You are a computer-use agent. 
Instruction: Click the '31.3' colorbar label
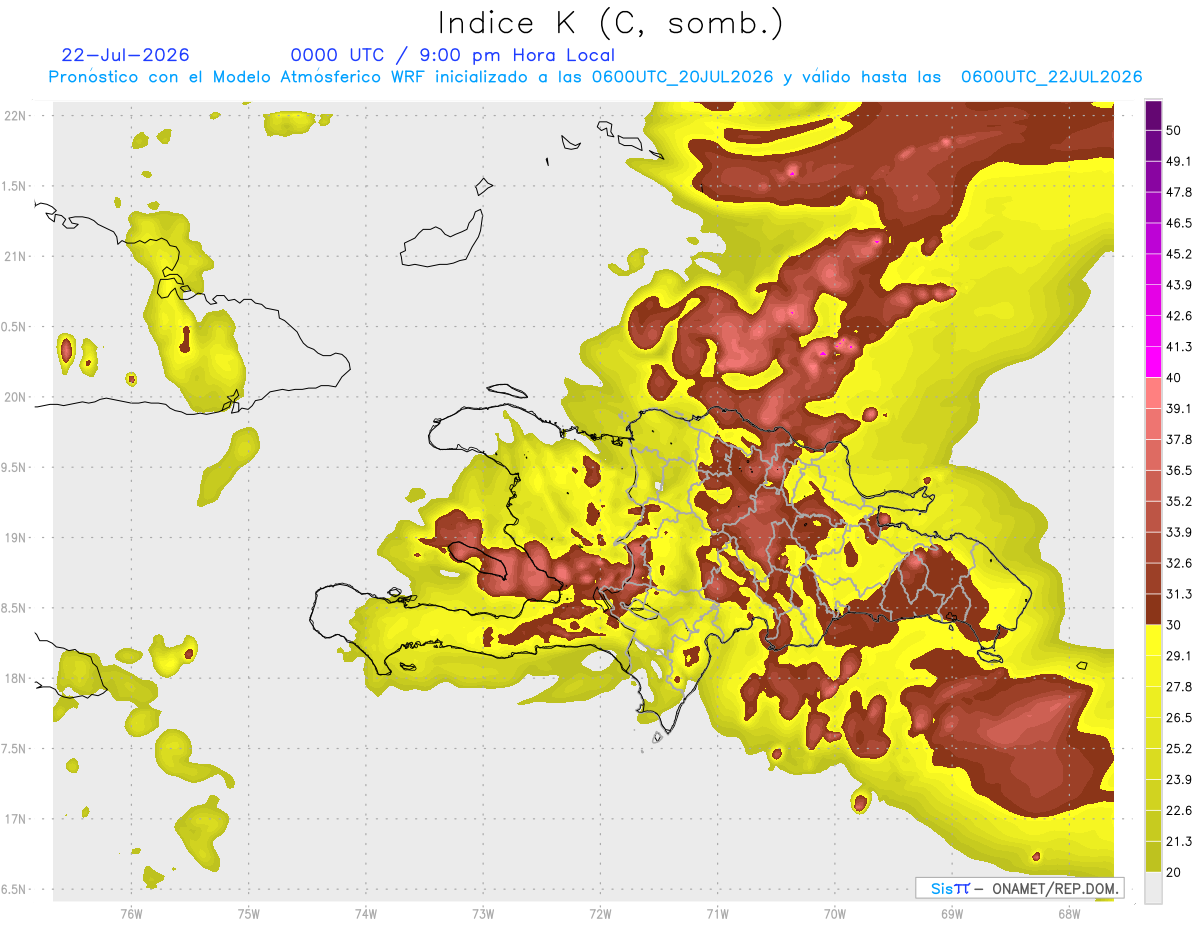(x=1179, y=594)
